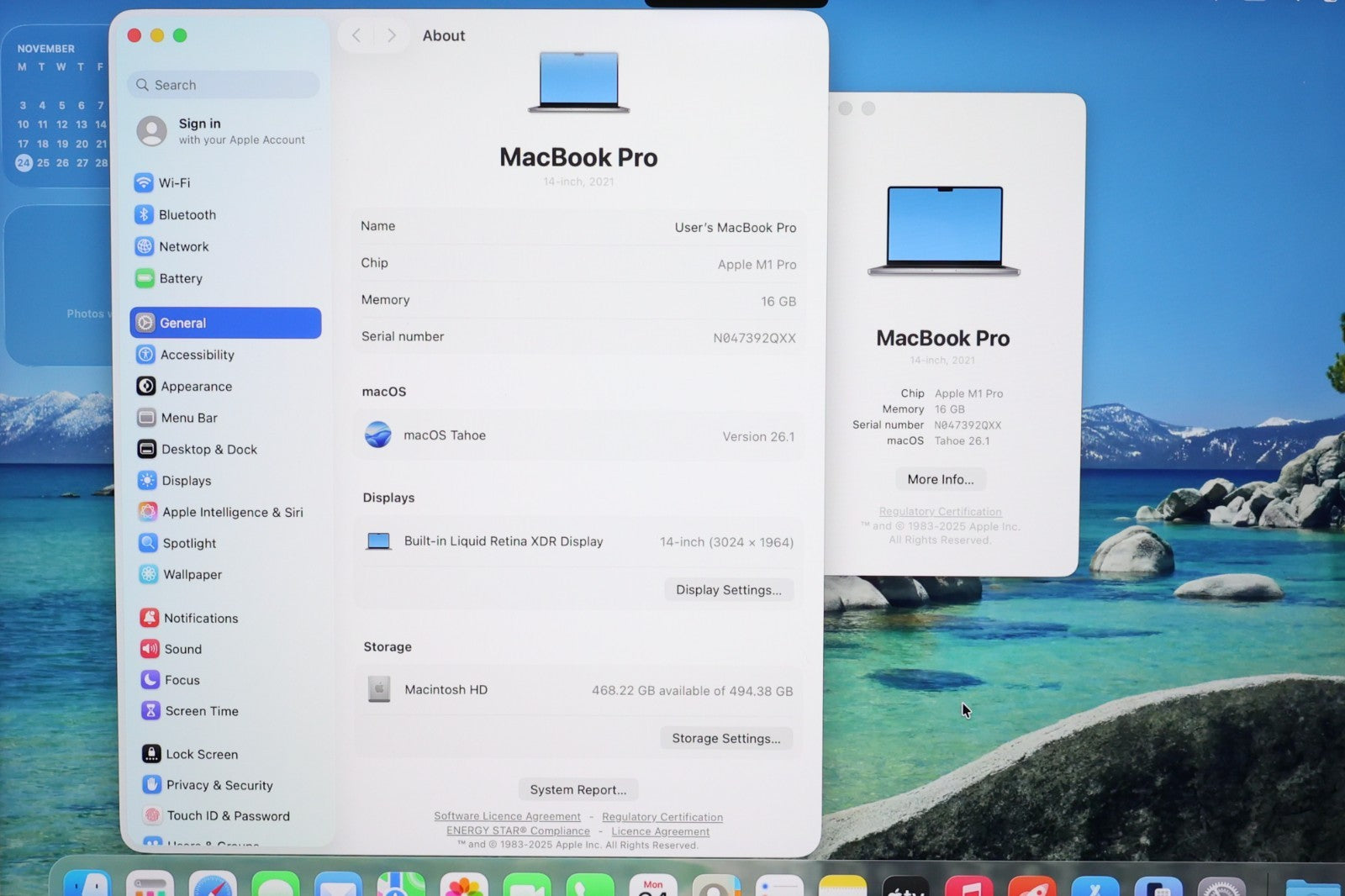Viewport: 1345px width, 896px height.
Task: Open Touch ID & Password settings
Action: click(227, 815)
